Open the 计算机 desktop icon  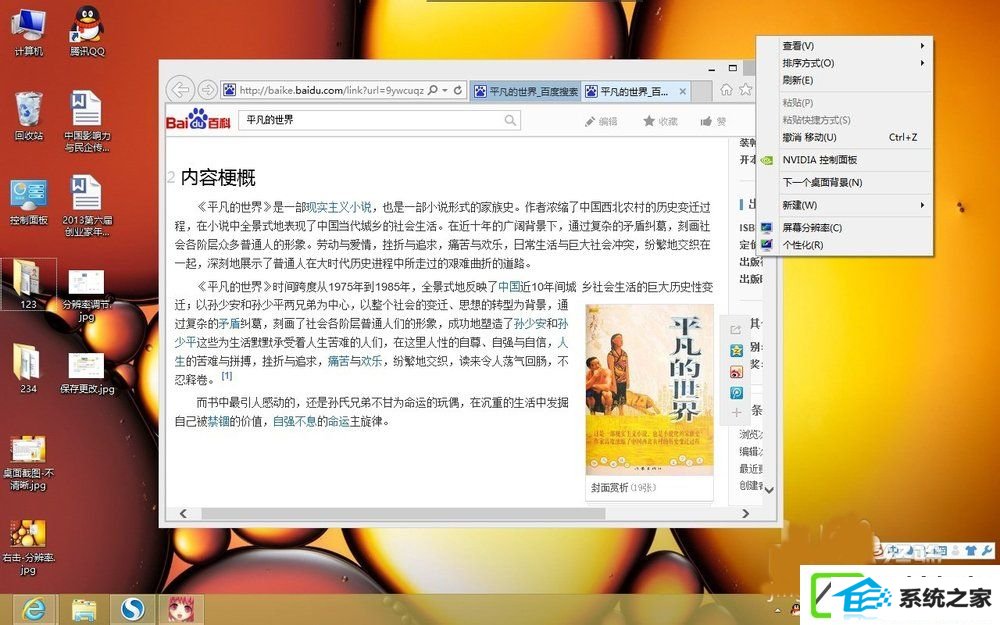pos(29,32)
